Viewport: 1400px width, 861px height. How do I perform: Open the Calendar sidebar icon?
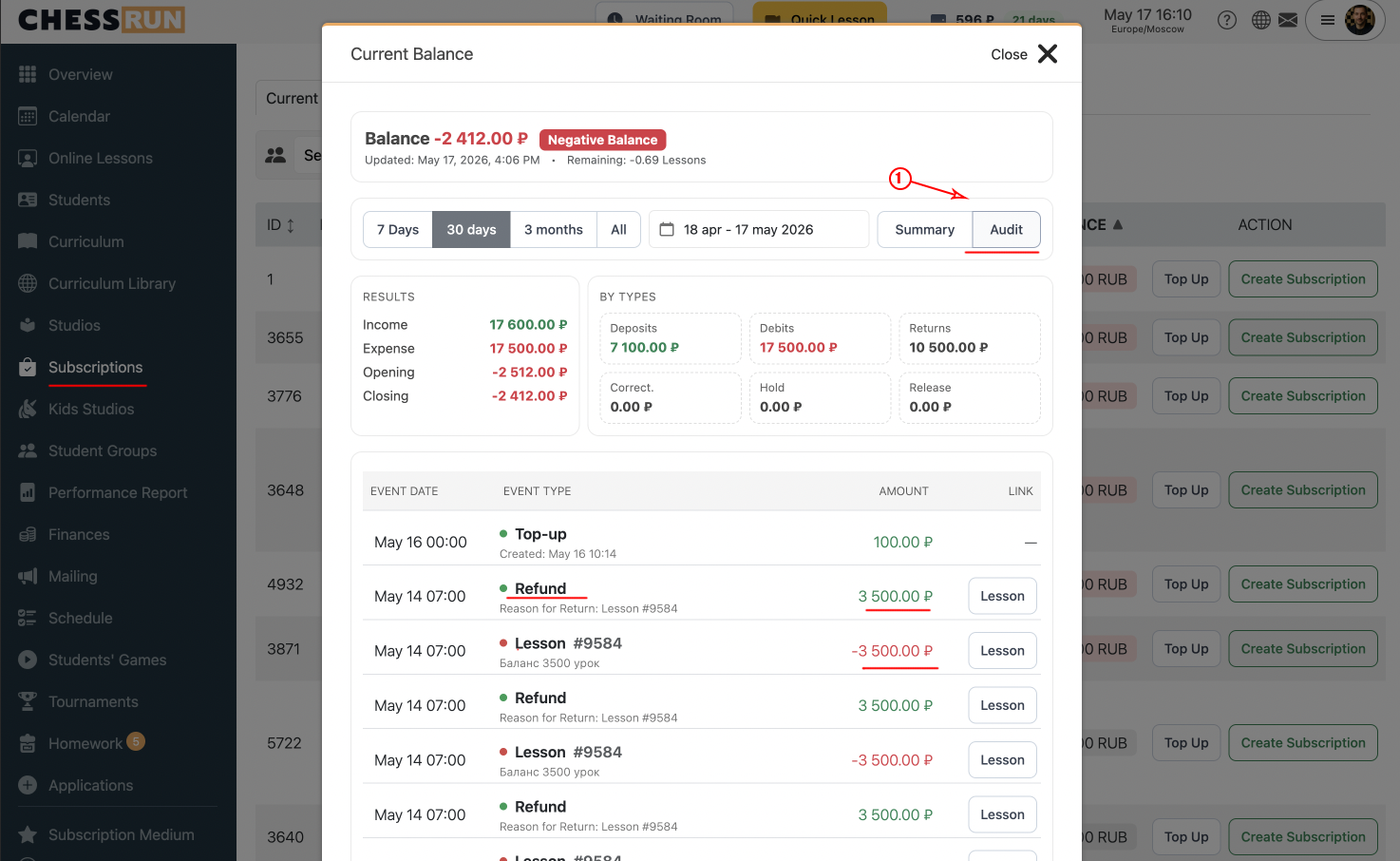click(x=28, y=116)
